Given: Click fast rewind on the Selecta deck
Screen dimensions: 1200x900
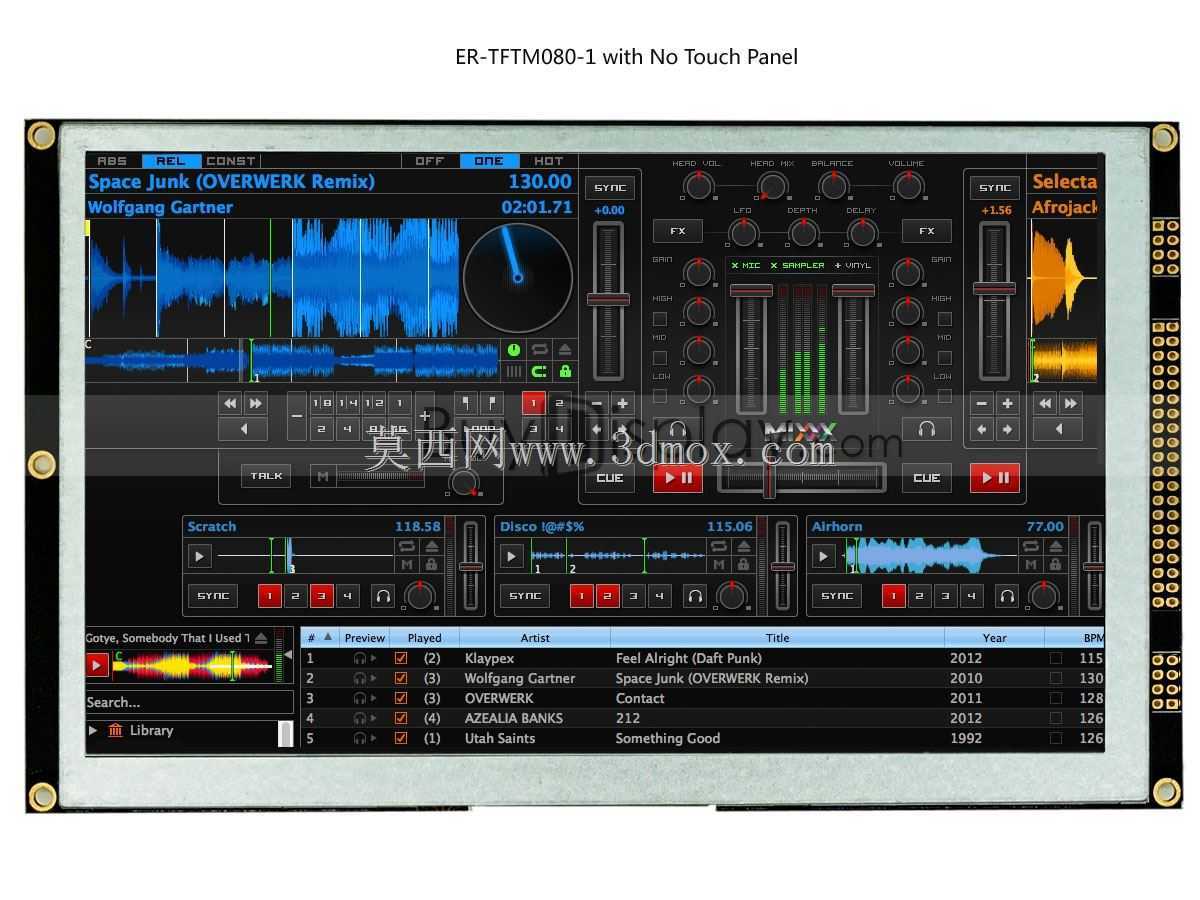Looking at the screenshot, I should (x=1046, y=403).
